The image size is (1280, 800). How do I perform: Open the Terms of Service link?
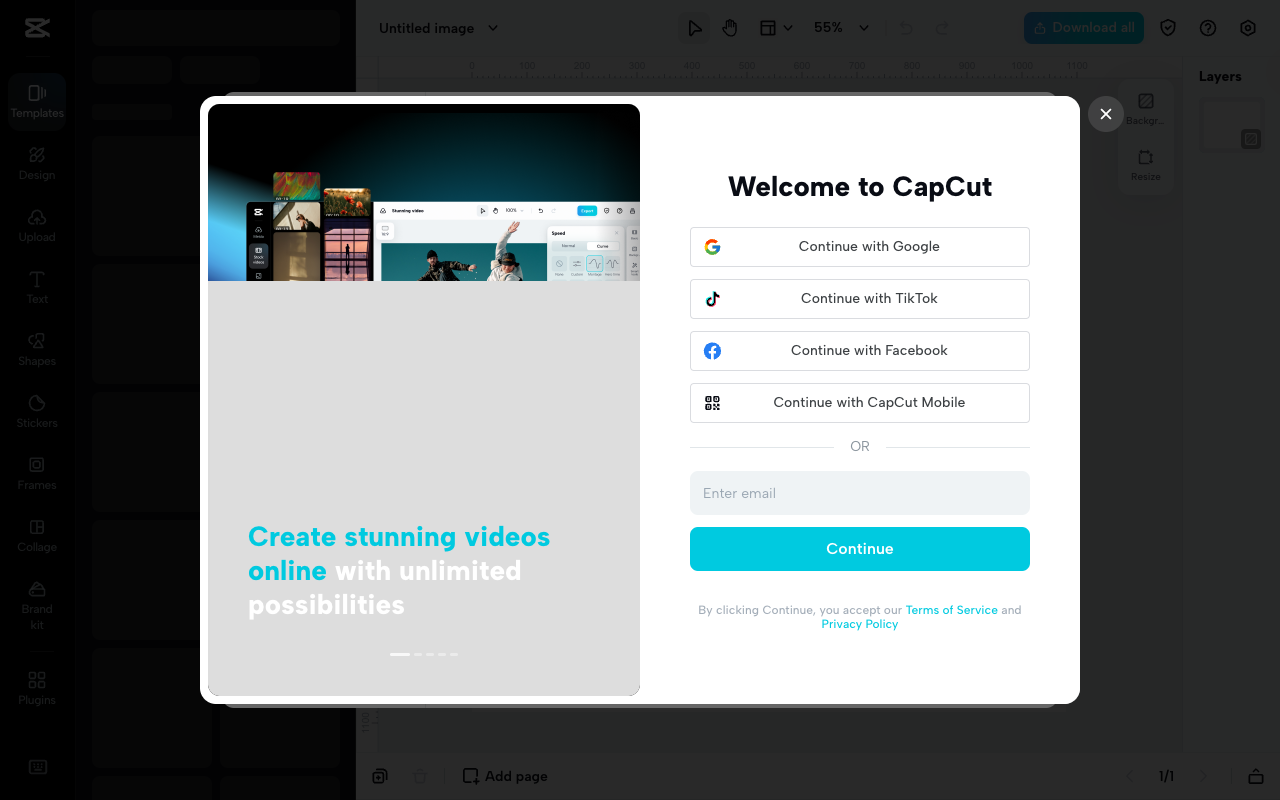tap(951, 610)
